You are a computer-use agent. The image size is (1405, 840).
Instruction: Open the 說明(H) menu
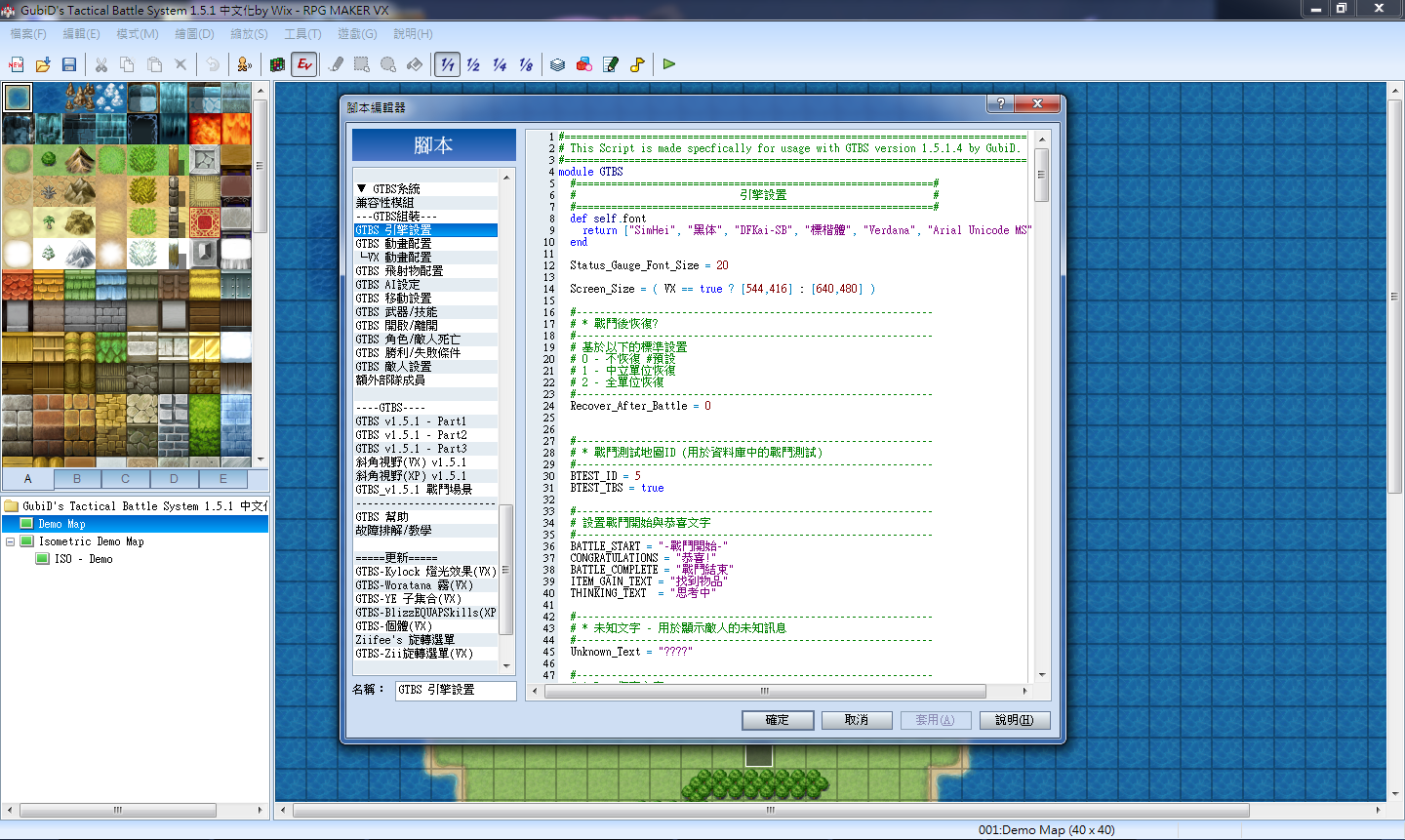[413, 34]
